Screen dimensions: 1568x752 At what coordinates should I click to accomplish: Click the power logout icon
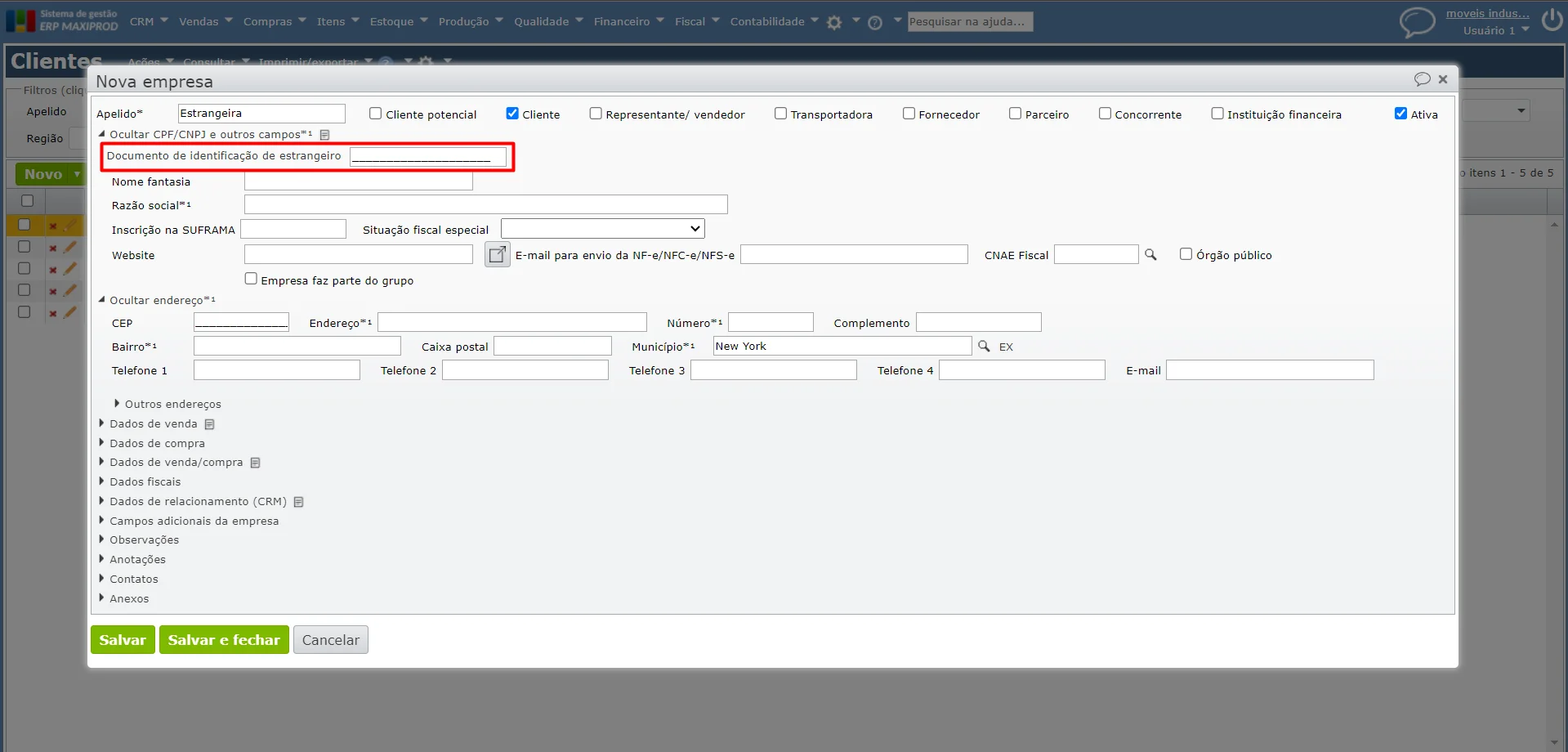(1552, 20)
